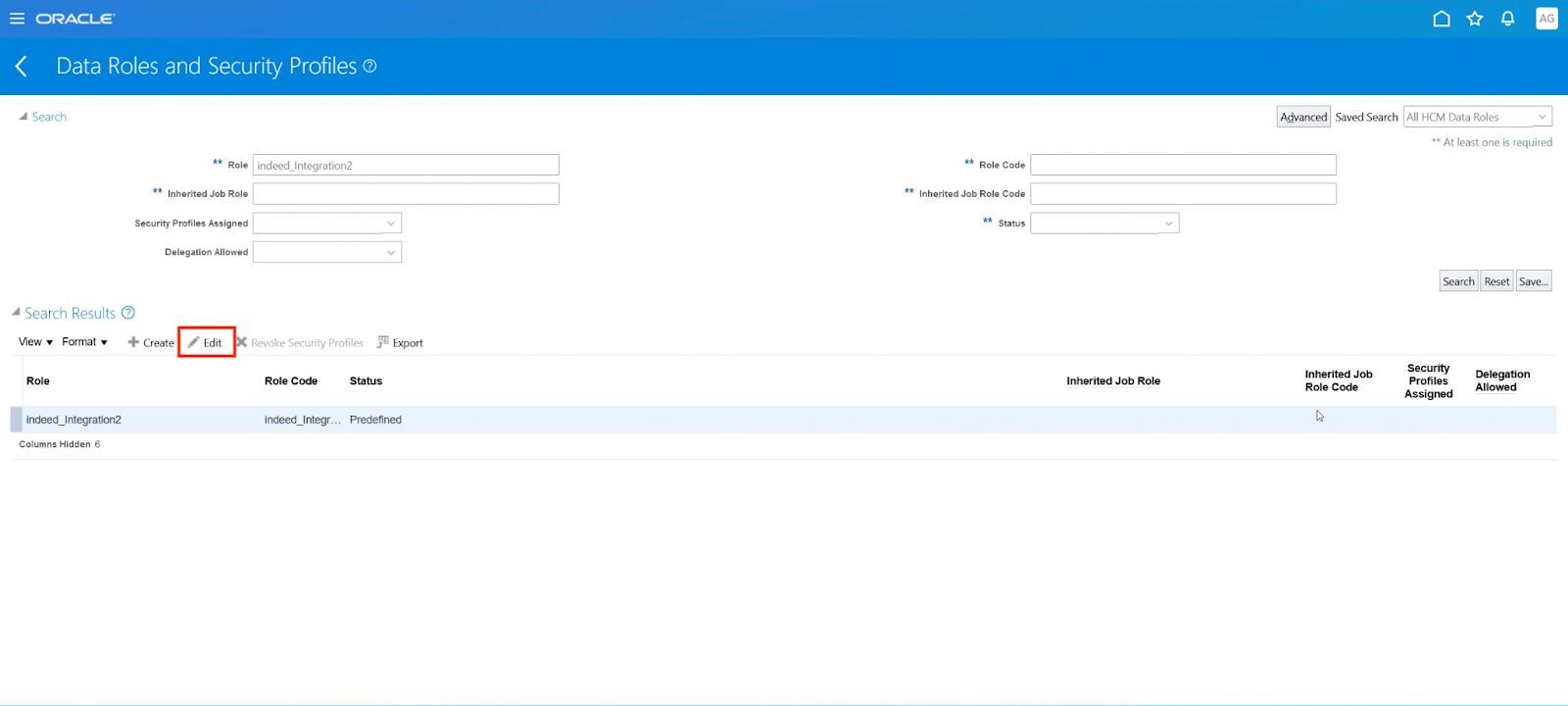Screen dimensions: 1568x706
Task: Click Create in results toolbar
Action: [x=151, y=342]
